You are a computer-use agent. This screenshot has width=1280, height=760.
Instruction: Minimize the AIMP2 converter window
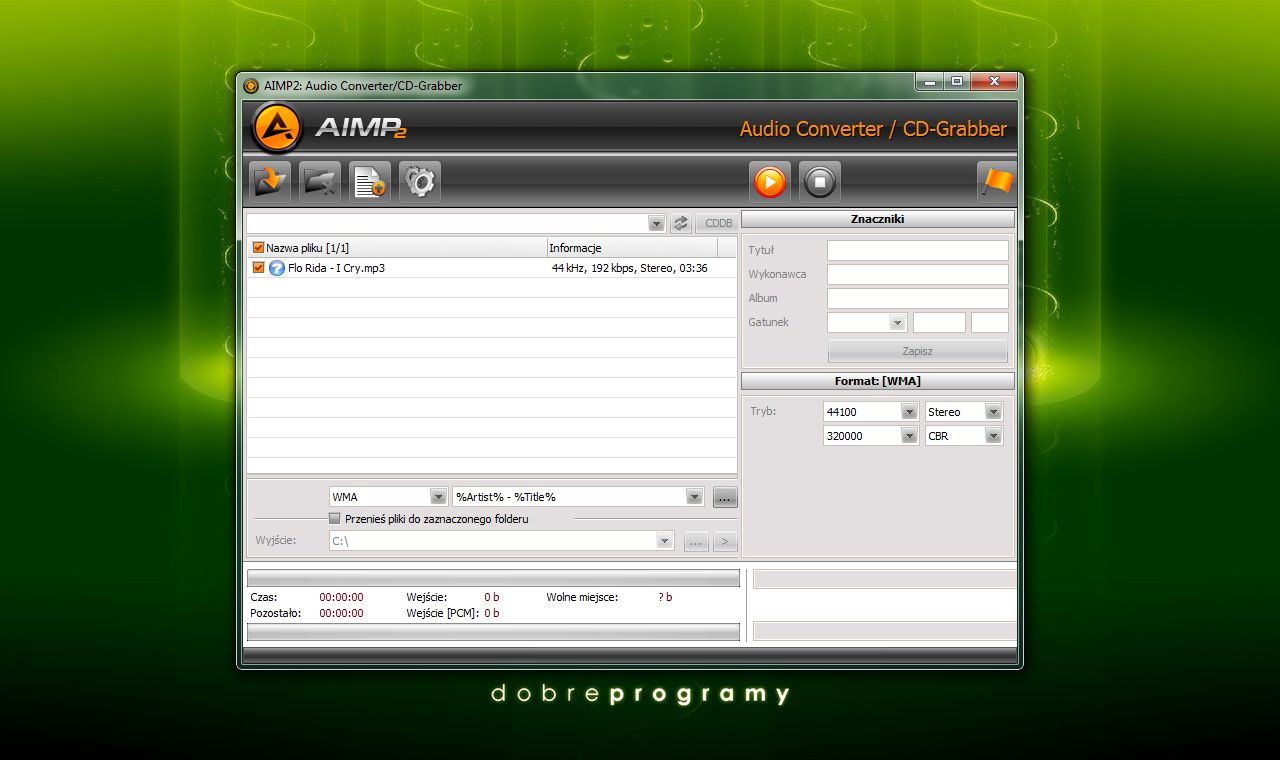(x=930, y=82)
